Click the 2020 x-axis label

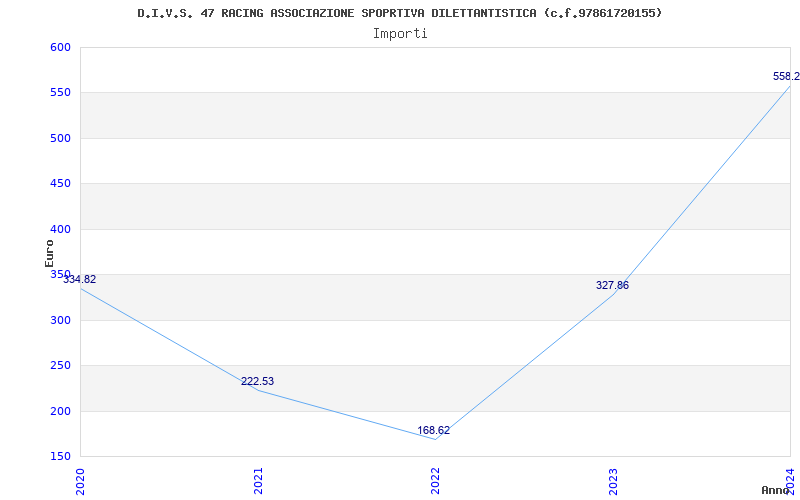pos(81,480)
